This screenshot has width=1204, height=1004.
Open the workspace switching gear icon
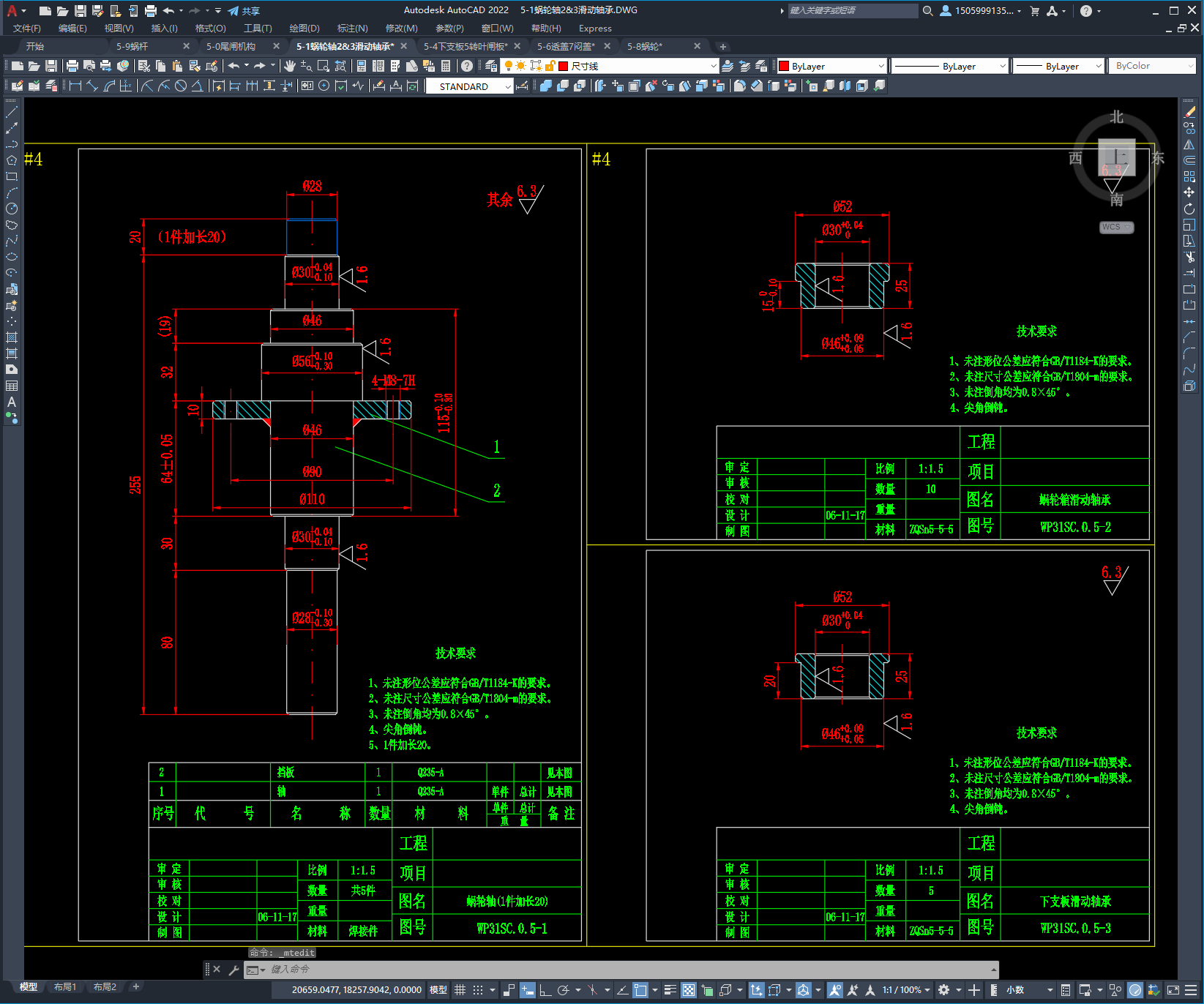click(944, 990)
